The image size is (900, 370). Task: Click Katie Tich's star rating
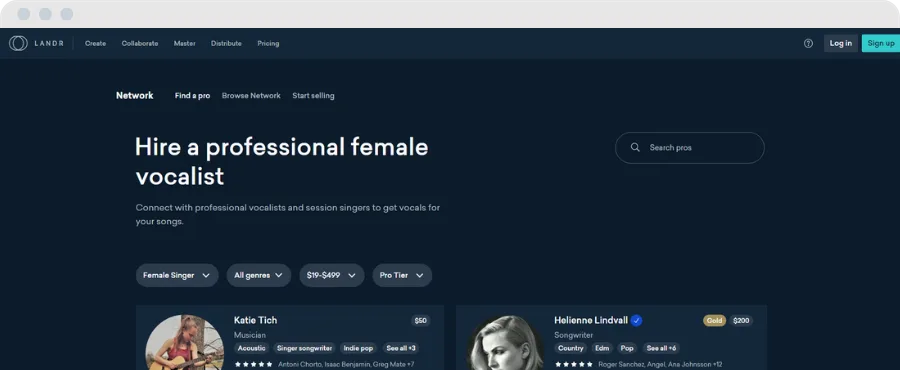coord(253,364)
